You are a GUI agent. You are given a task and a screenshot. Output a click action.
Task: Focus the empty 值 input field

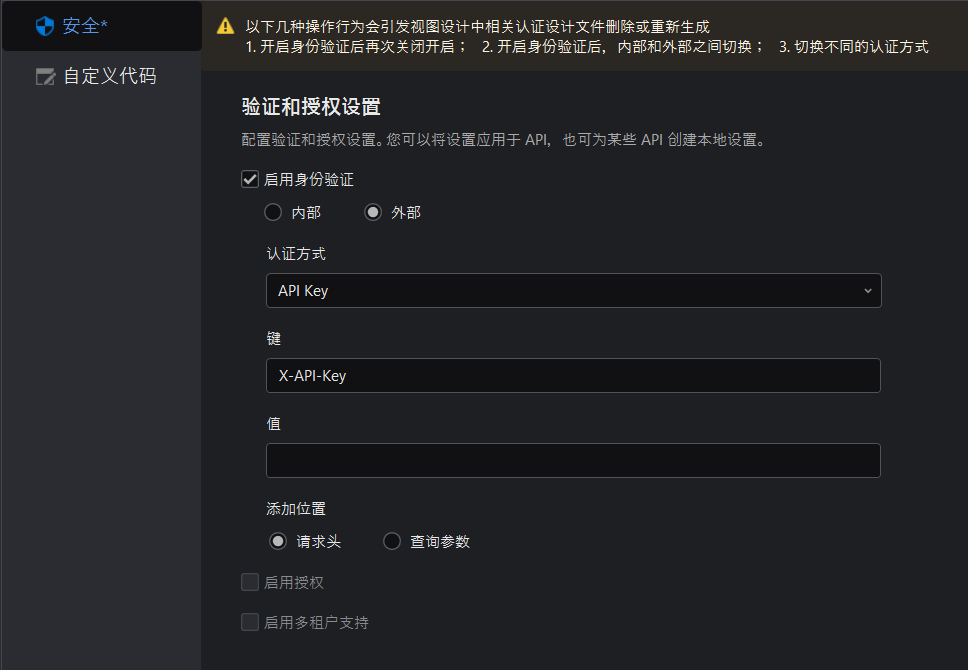pyautogui.click(x=572, y=461)
